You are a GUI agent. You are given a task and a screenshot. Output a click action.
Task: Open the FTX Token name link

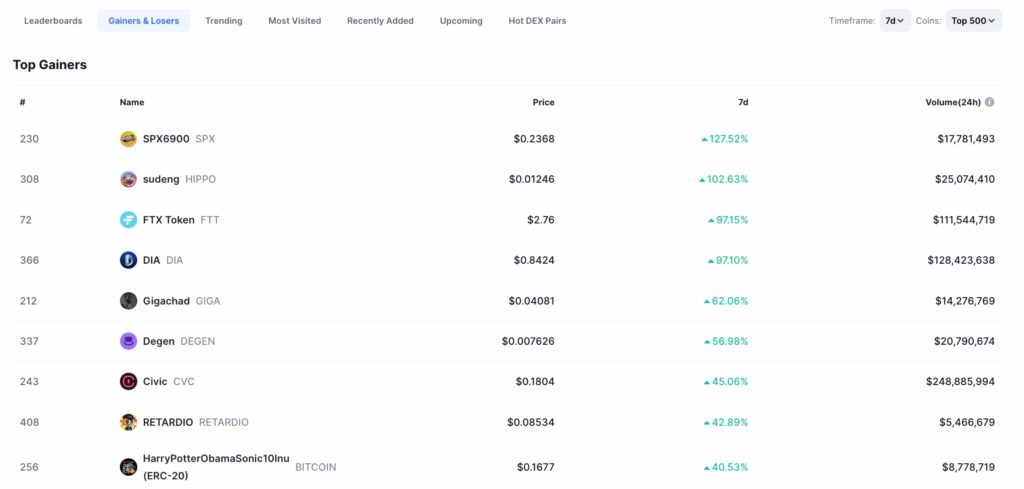click(168, 220)
